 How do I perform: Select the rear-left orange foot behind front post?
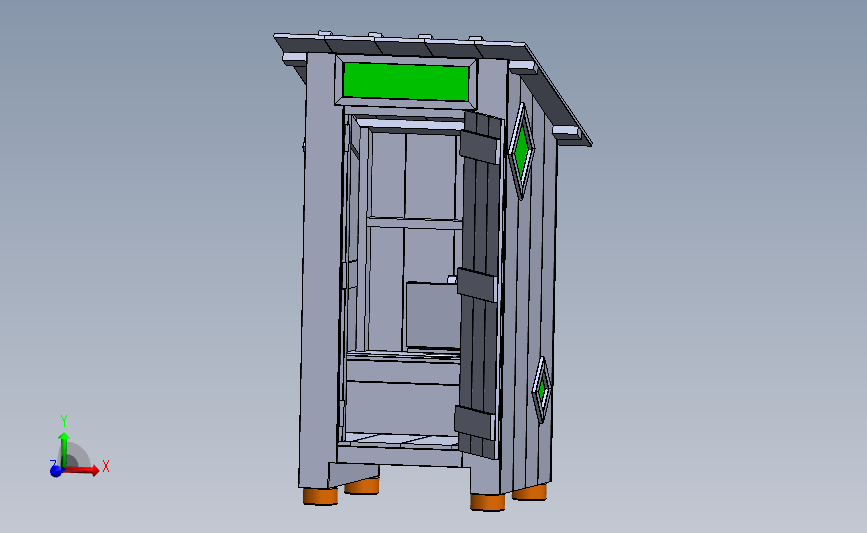(x=362, y=485)
